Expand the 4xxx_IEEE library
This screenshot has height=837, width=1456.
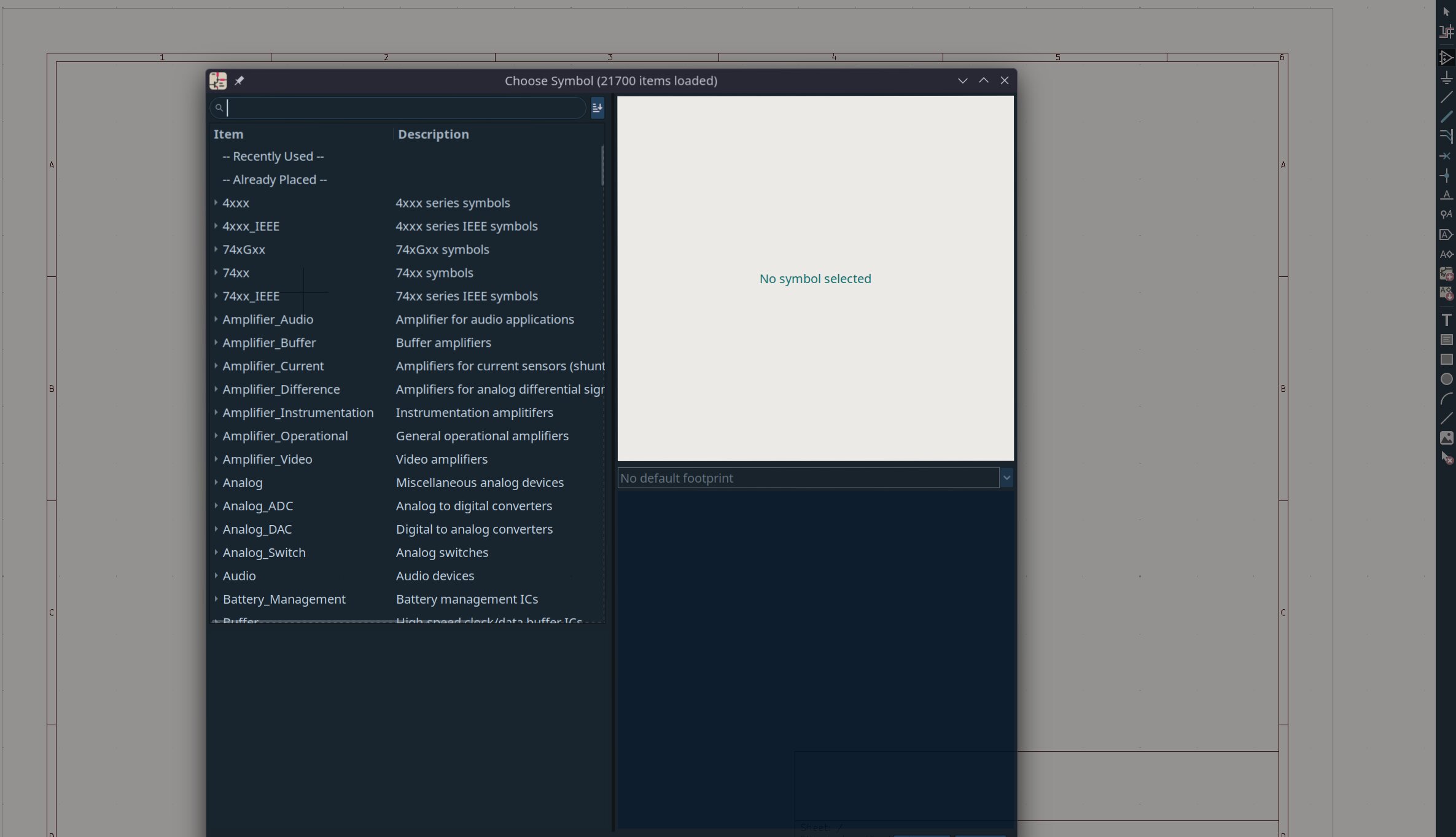[216, 226]
